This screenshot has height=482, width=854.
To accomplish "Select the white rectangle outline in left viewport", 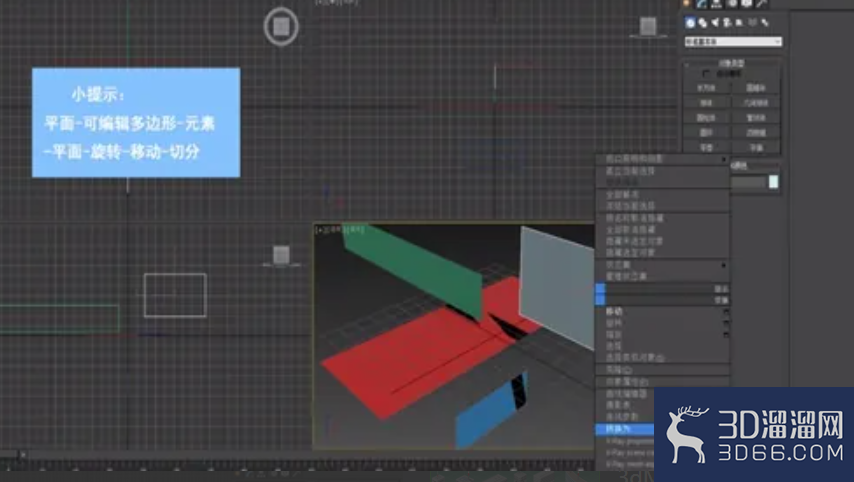I will pyautogui.click(x=175, y=295).
